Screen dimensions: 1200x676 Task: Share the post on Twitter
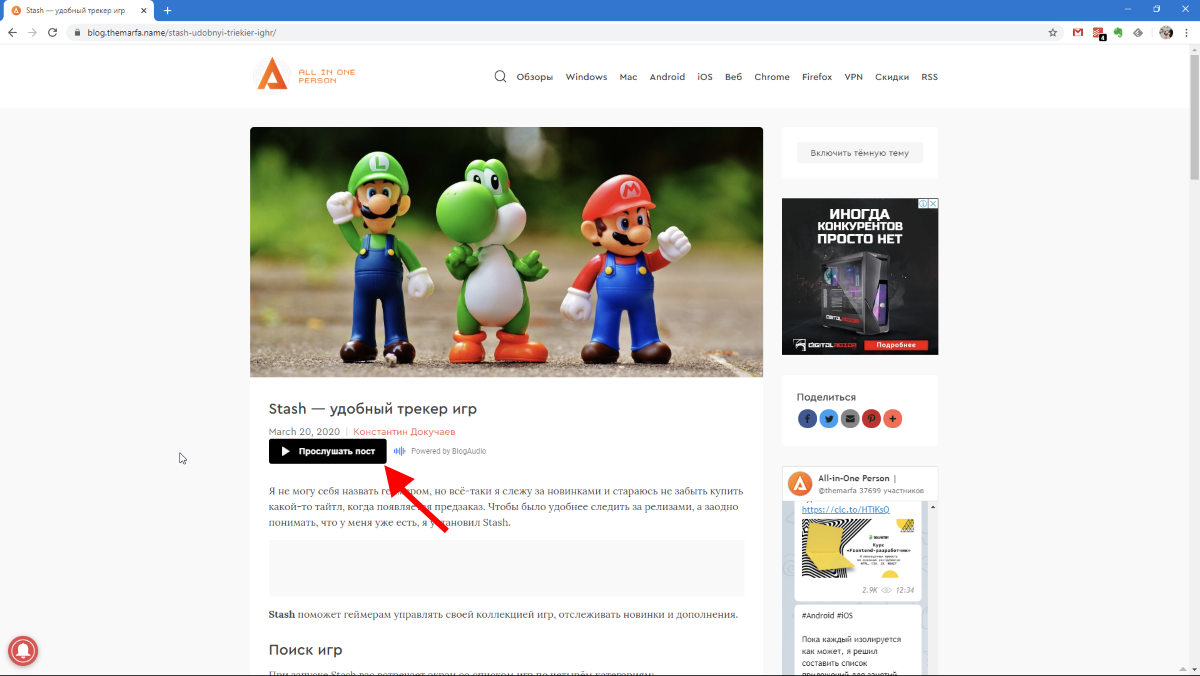pyautogui.click(x=829, y=419)
